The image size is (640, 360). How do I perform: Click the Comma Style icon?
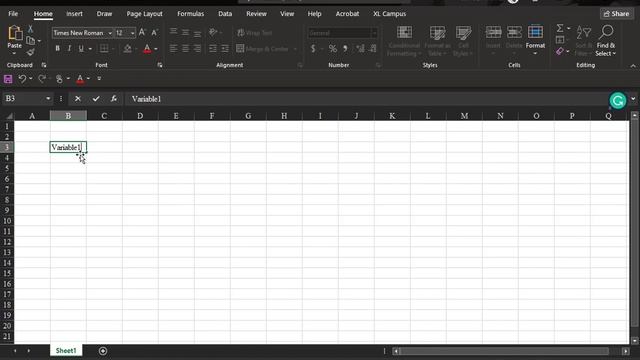pyautogui.click(x=345, y=49)
